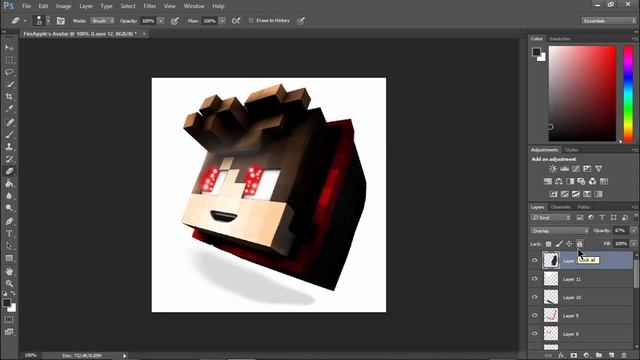Hide Layer 12 visibility eye
Viewport: 640px width, 360px height.
tap(535, 260)
